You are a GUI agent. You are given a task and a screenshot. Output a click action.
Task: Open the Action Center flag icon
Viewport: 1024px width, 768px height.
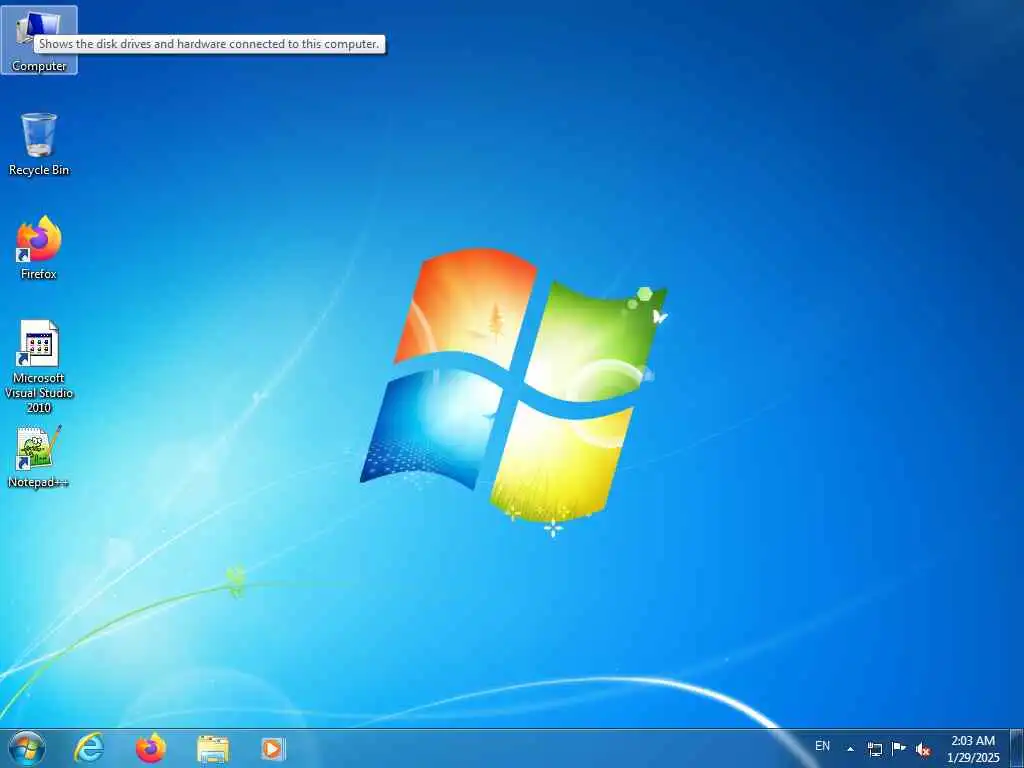(x=899, y=749)
